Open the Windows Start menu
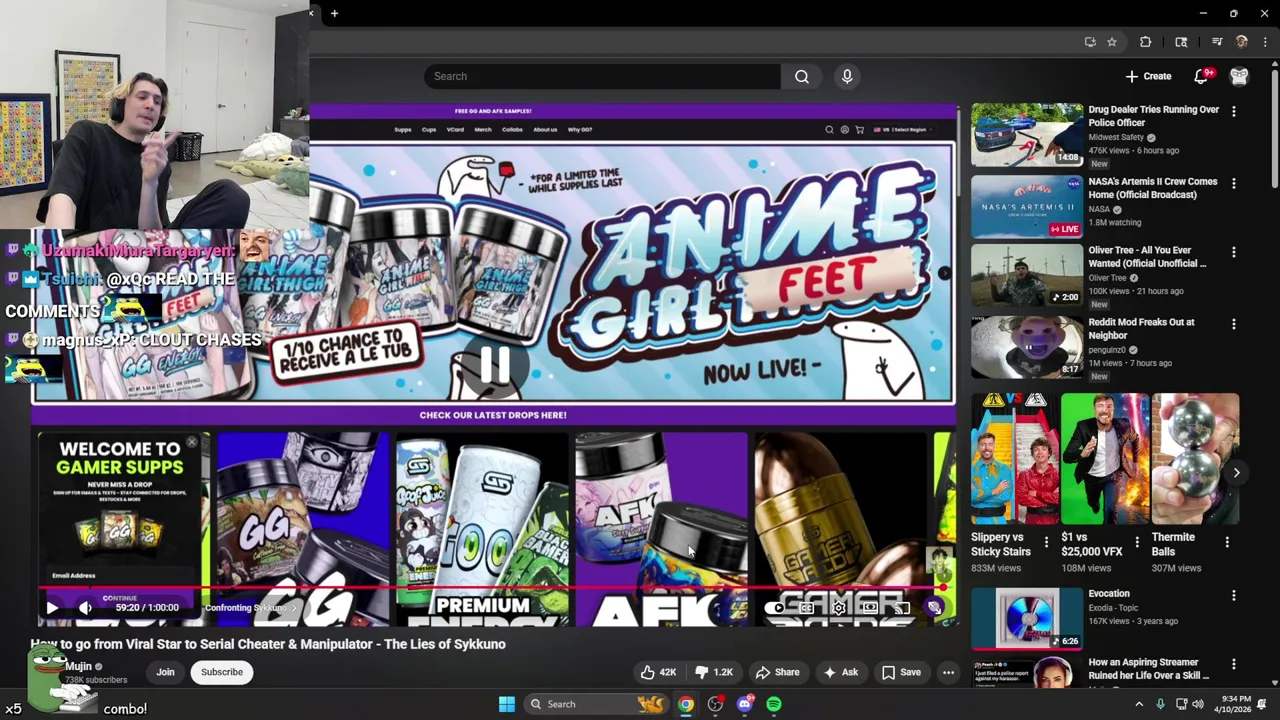The width and height of the screenshot is (1280, 720). coord(507,704)
